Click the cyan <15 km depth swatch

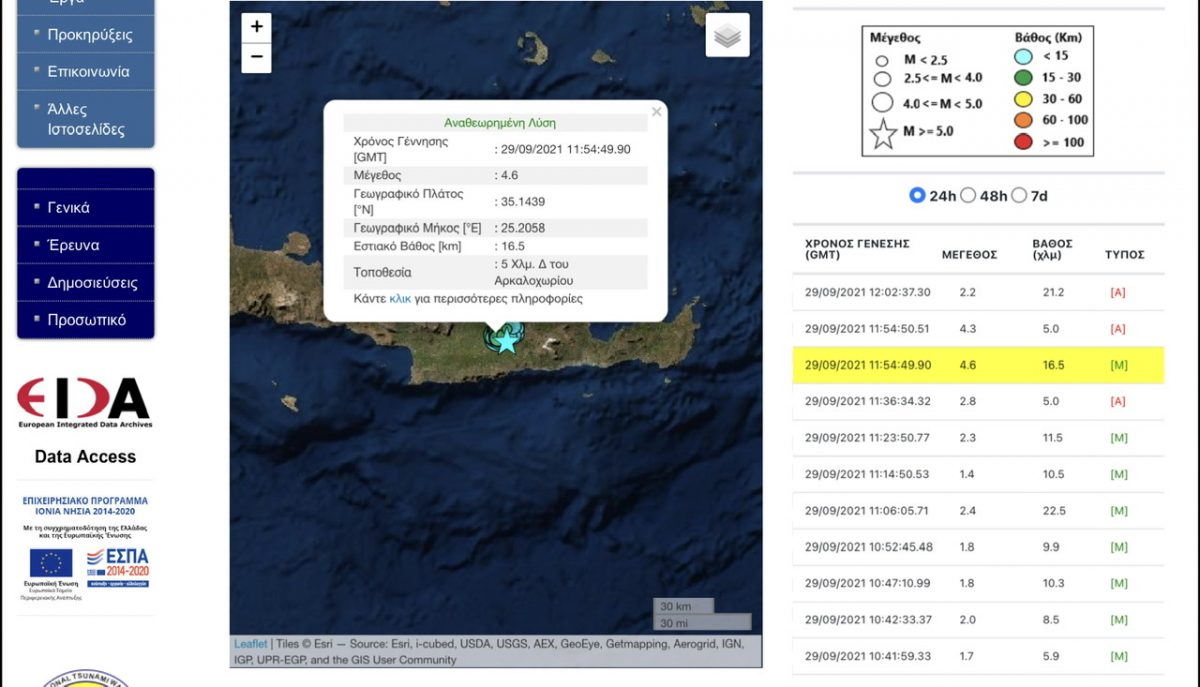pyautogui.click(x=1023, y=57)
